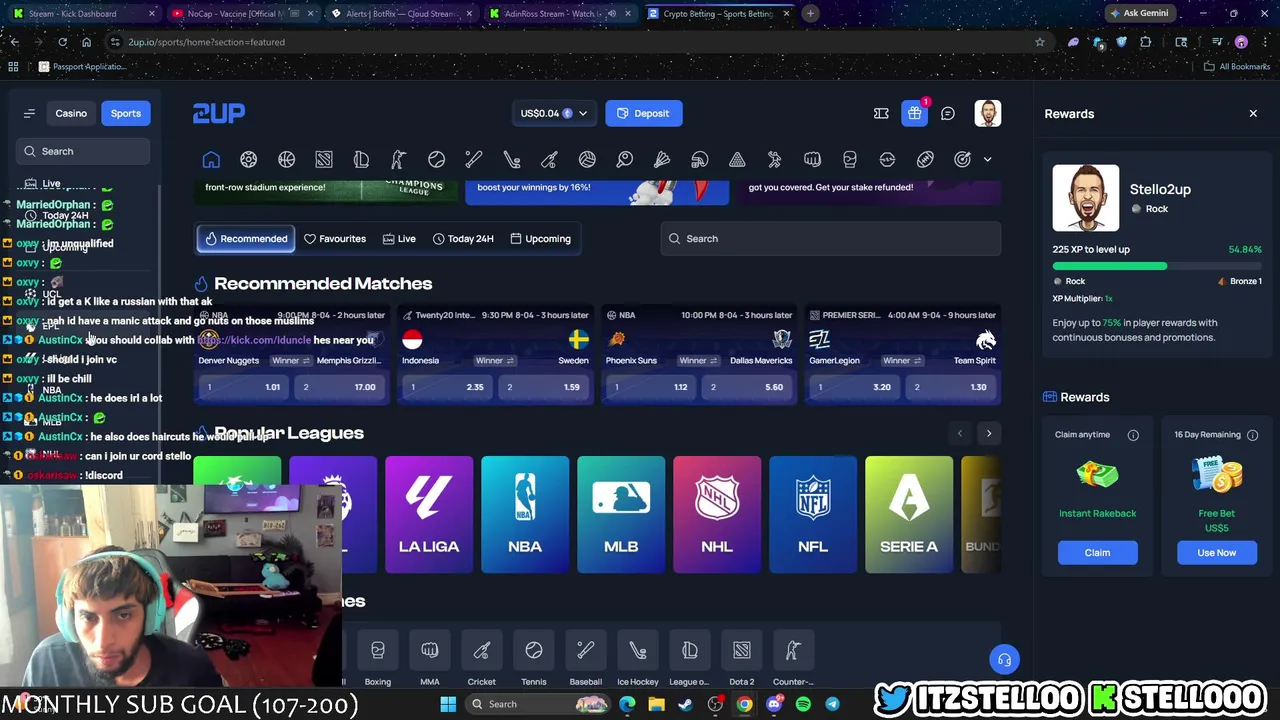Select the Favourites filter tab
The height and width of the screenshot is (720, 1280).
[335, 239]
